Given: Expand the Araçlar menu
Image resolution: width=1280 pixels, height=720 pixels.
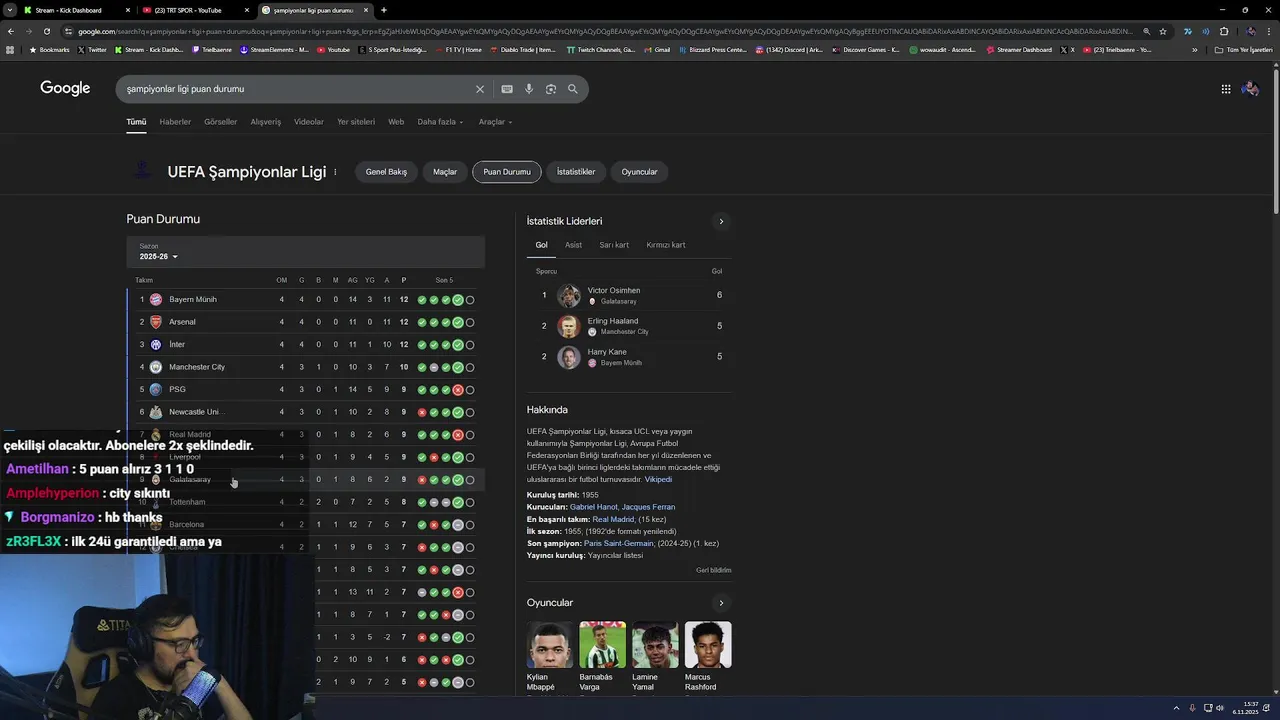Looking at the screenshot, I should click(x=495, y=122).
